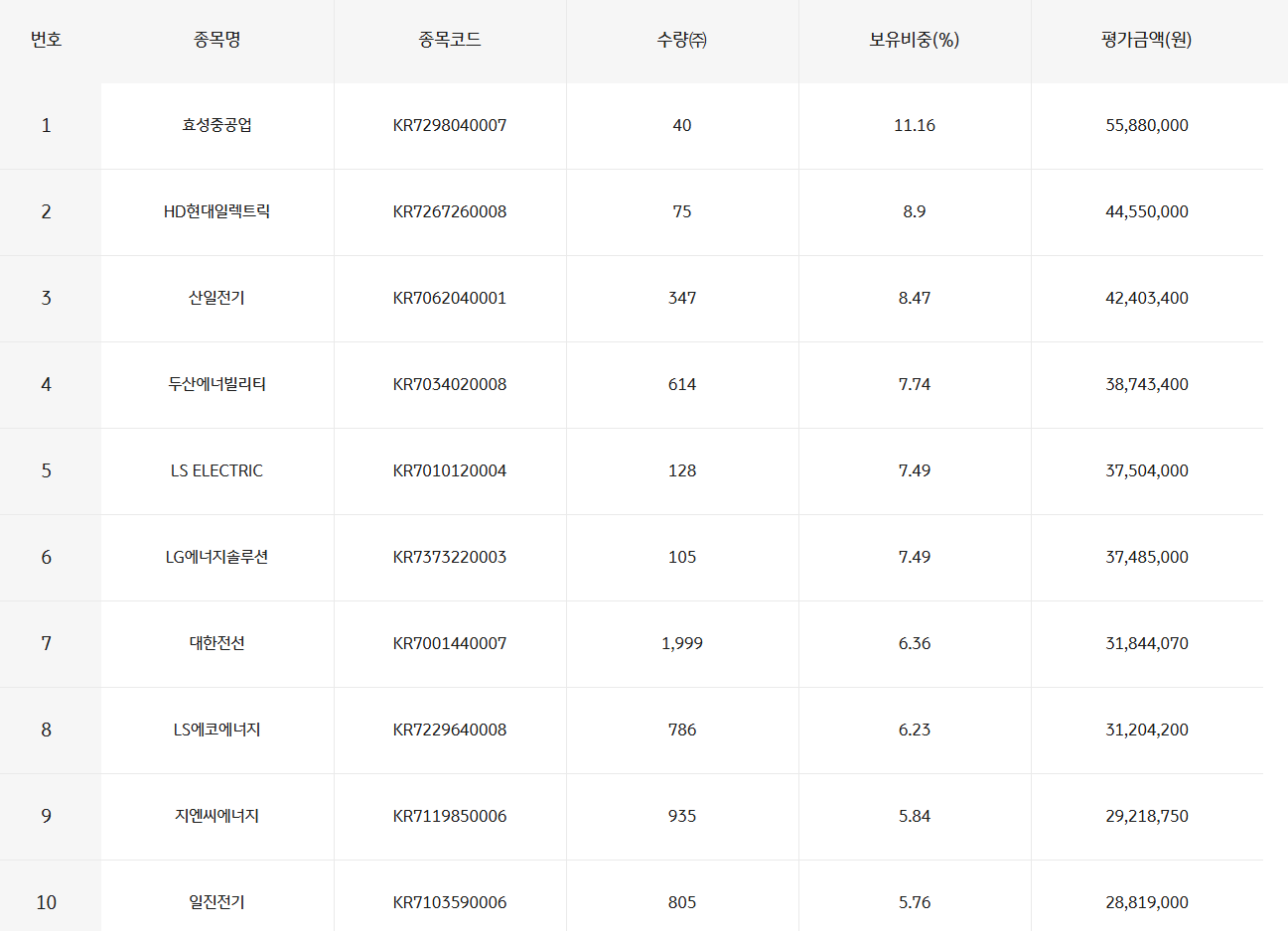Click quantity 75 for HD현대일렉트릭
Screen dimensions: 1288x931
pyautogui.click(x=682, y=211)
